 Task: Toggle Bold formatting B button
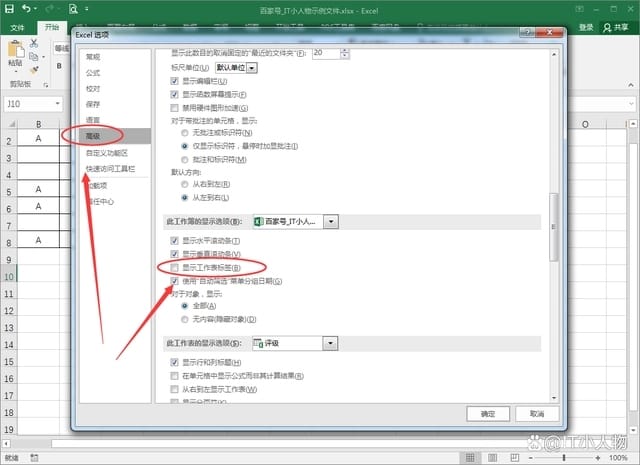[59, 66]
